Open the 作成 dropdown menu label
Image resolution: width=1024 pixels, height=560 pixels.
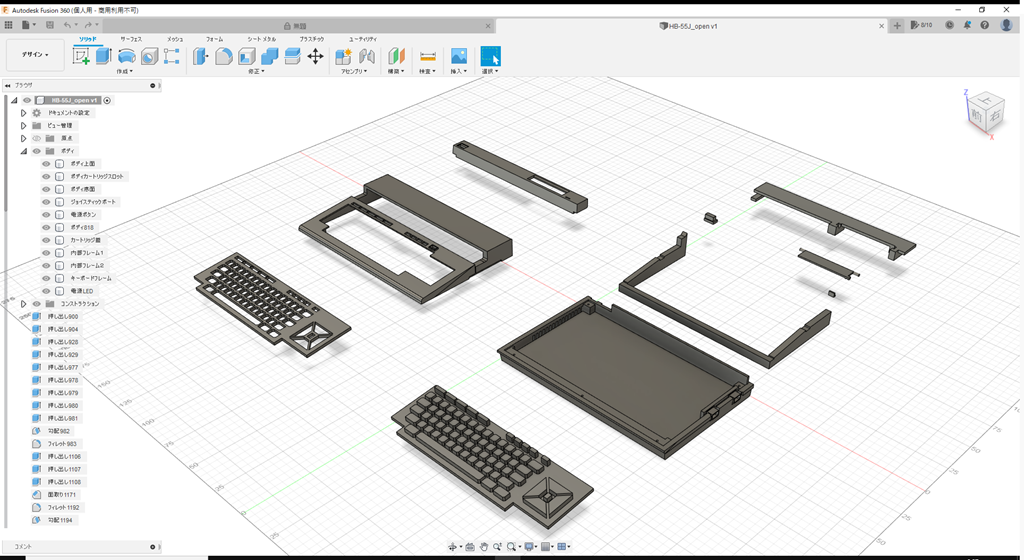coord(125,72)
